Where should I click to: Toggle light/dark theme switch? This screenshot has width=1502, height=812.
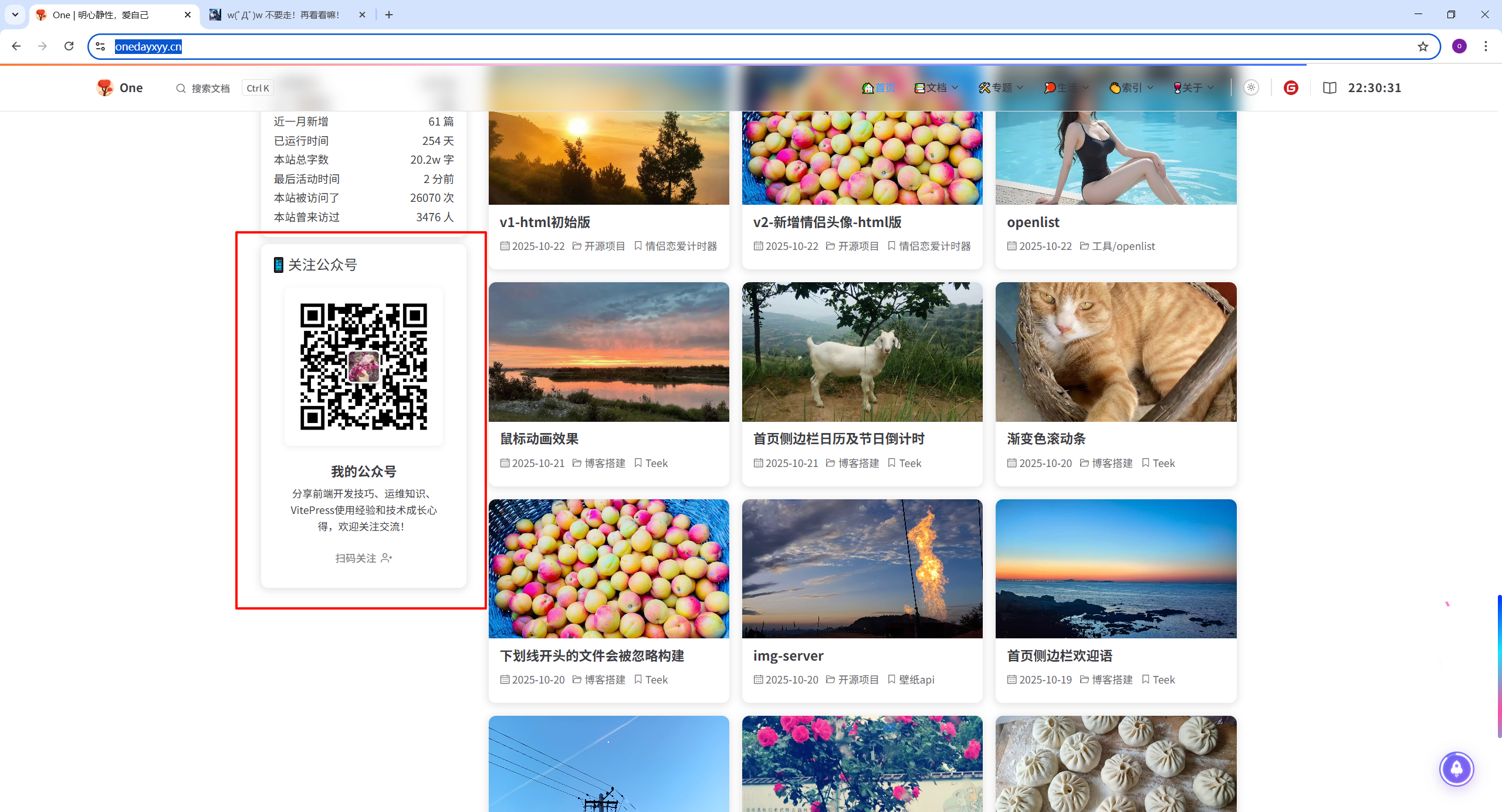[x=1251, y=88]
